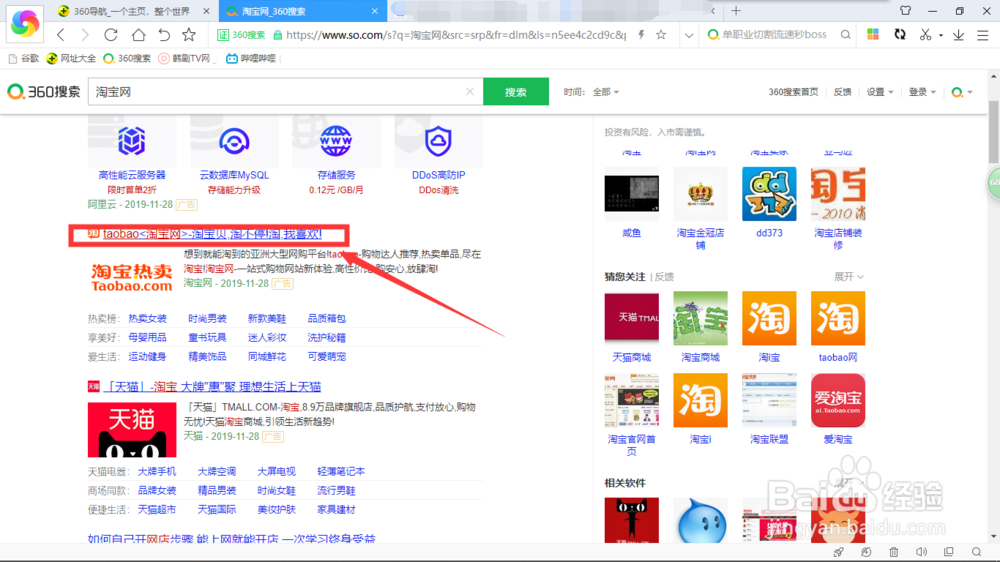Open the 网址大全 bookmark
The image size is (1000, 562).
click(71, 58)
